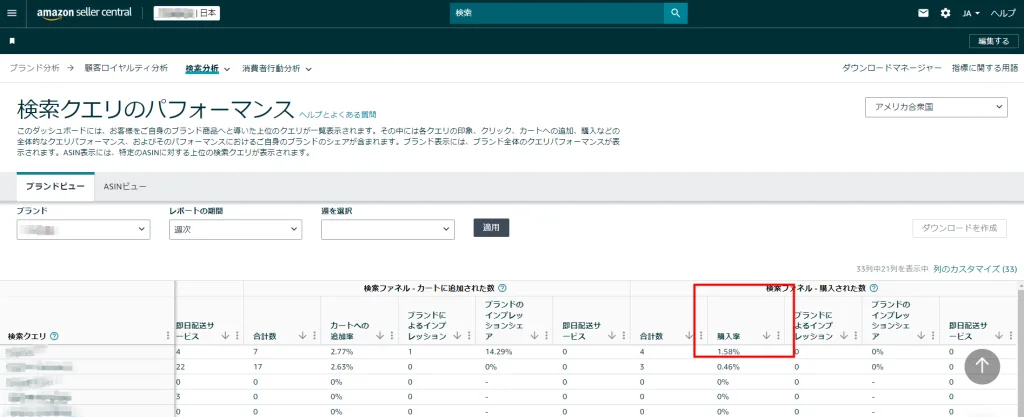Image resolution: width=1024 pixels, height=417 pixels.
Task: Open ブランドによるインプレッション menu in cart-added section
Action: [x=470, y=335]
